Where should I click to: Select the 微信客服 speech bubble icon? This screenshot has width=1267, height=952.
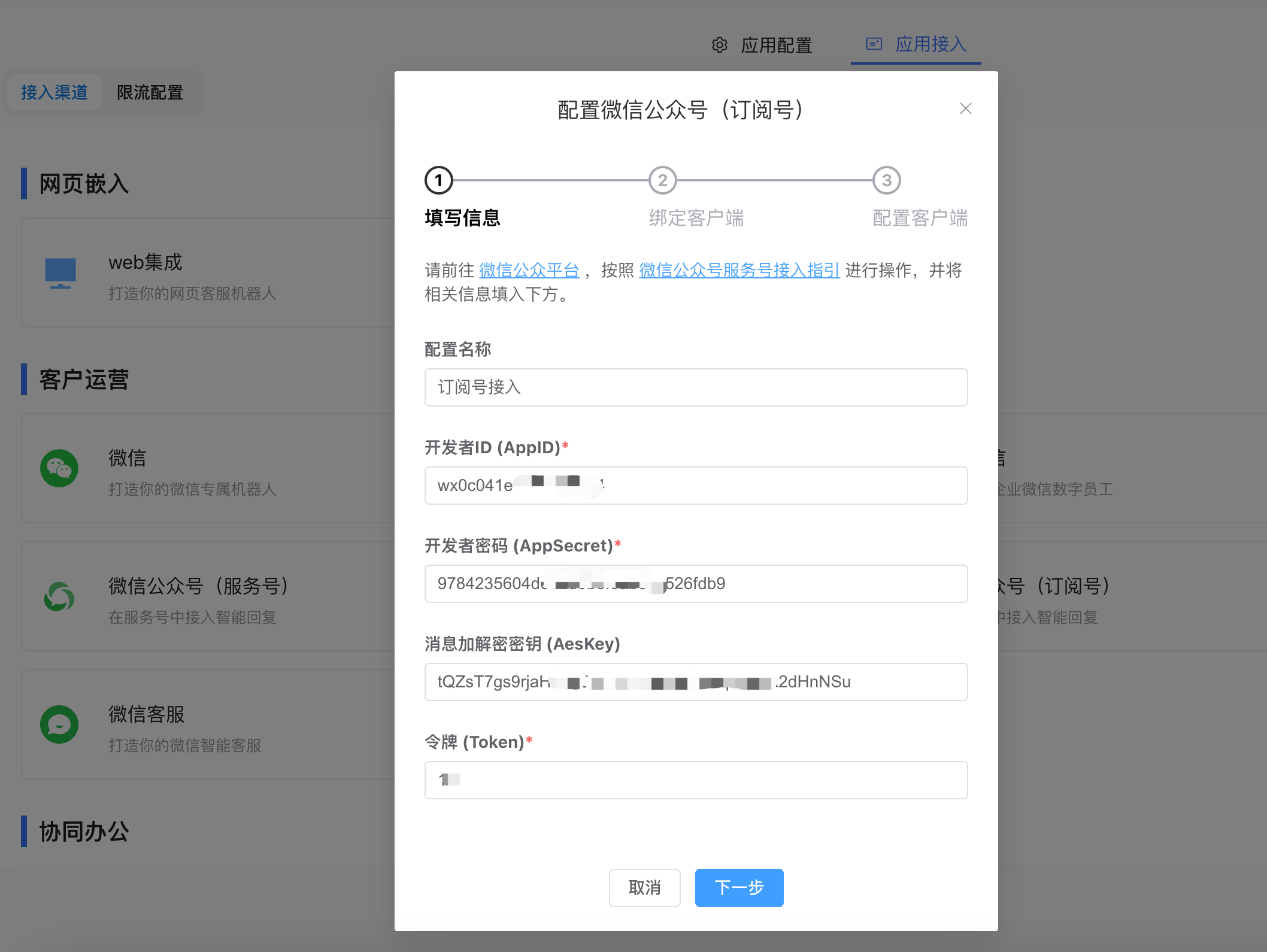click(x=59, y=724)
